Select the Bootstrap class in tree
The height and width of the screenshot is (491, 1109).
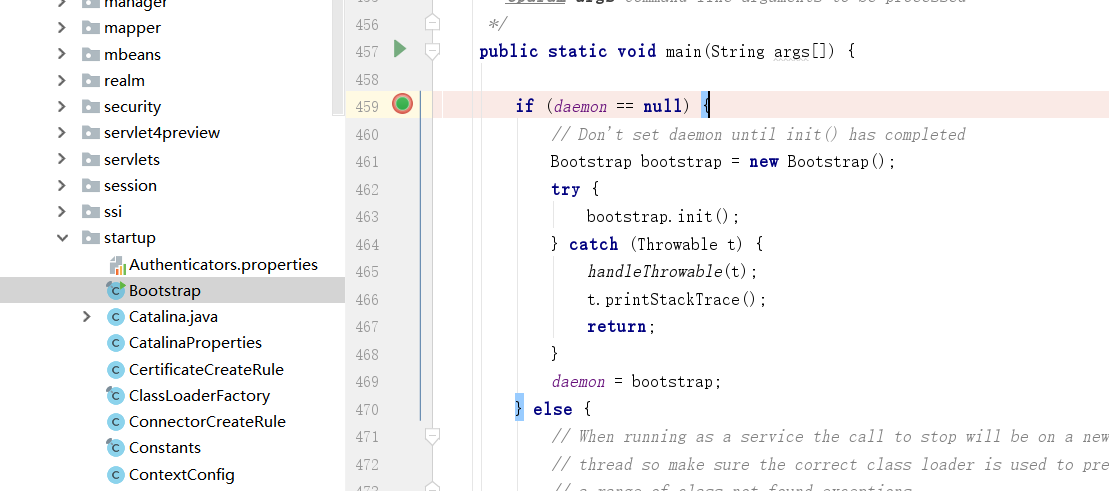point(165,291)
